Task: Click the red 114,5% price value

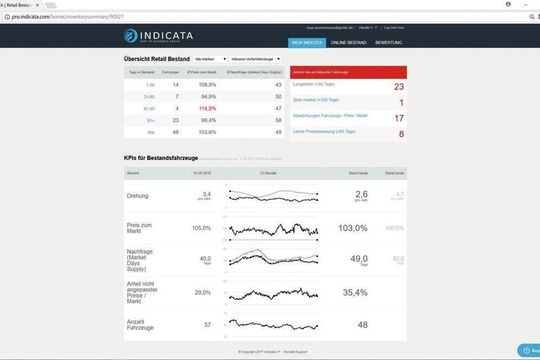Action: click(207, 109)
